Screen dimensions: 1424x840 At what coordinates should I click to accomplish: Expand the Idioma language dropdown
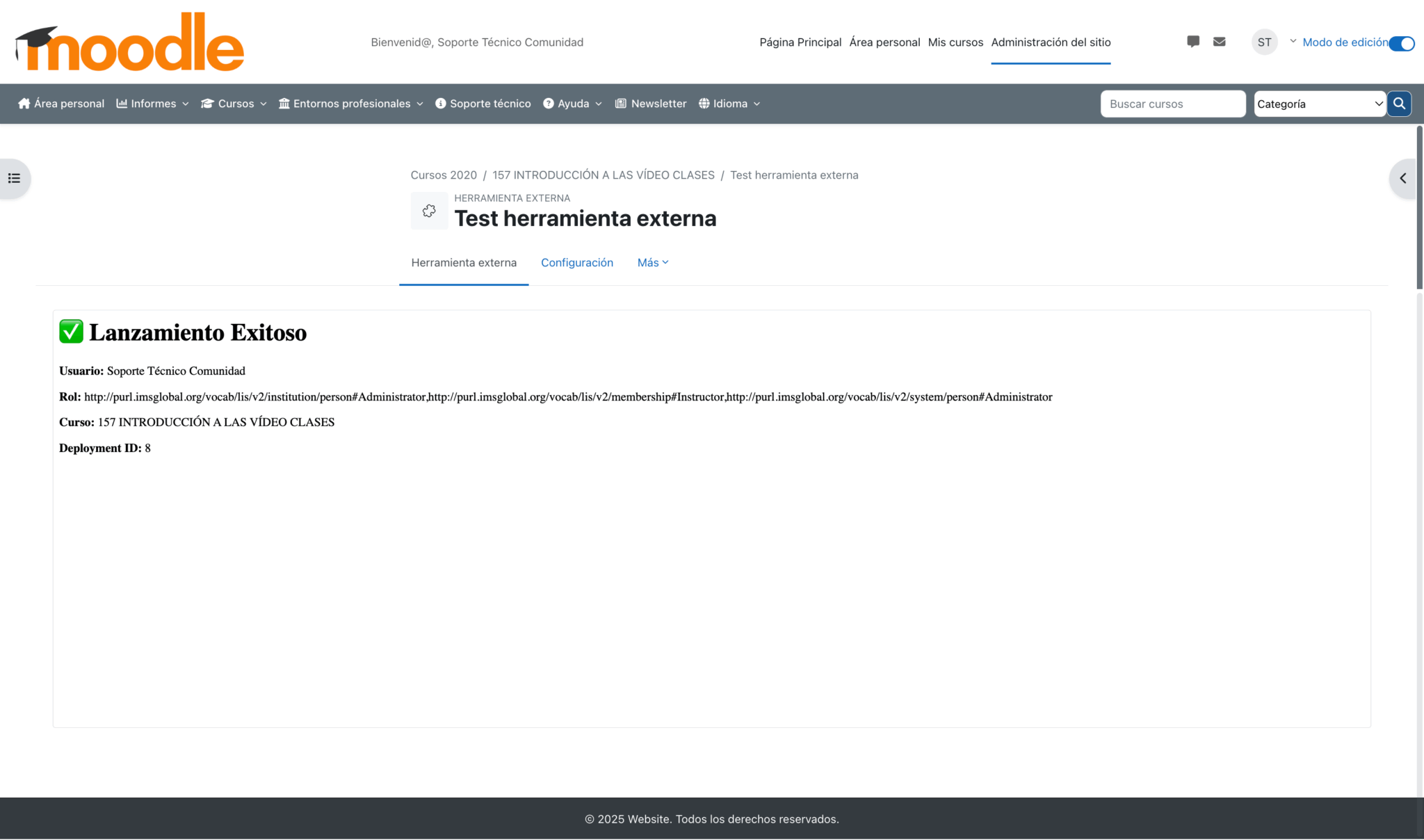pos(729,103)
